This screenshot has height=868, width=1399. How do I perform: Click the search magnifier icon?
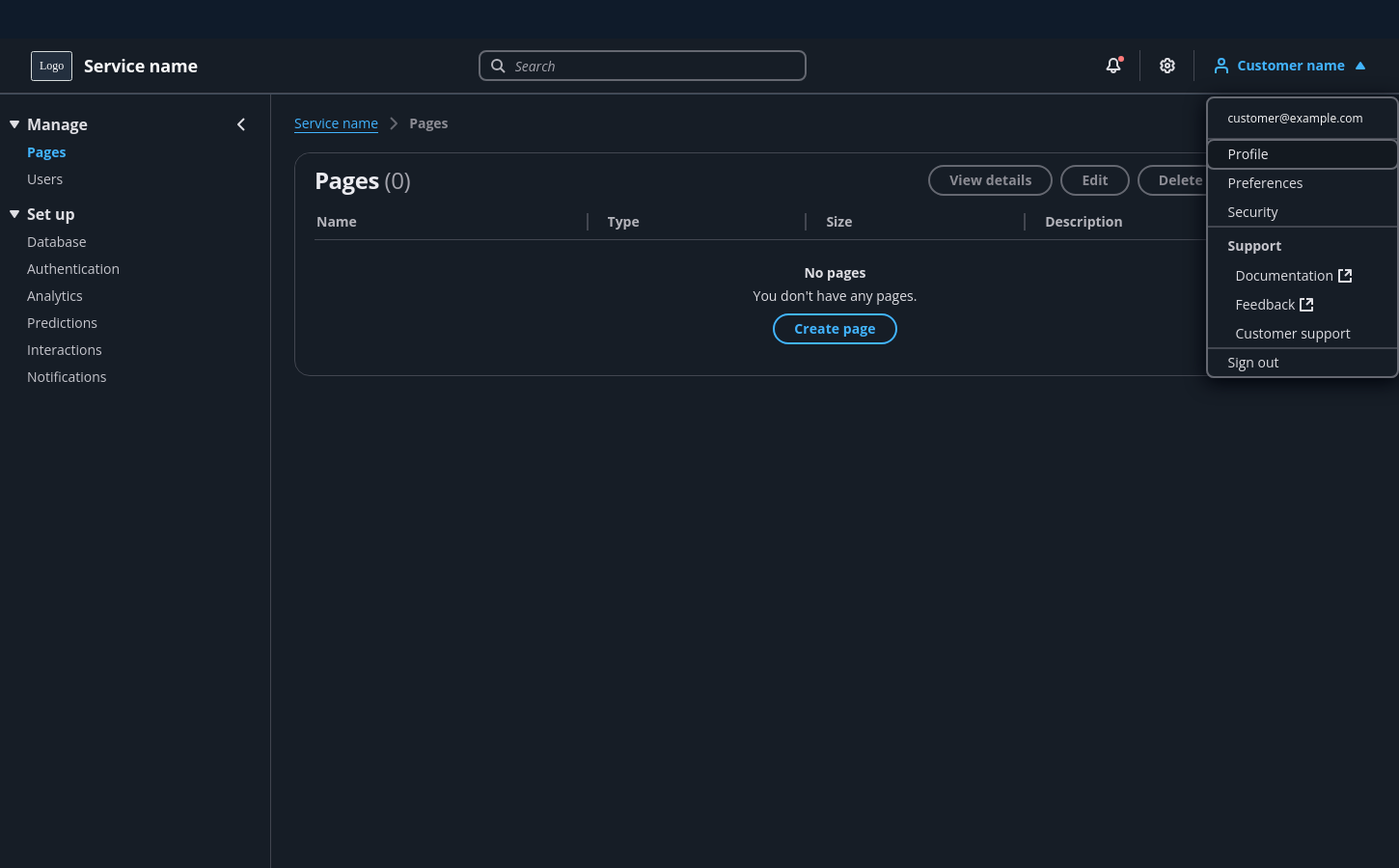pyautogui.click(x=498, y=66)
